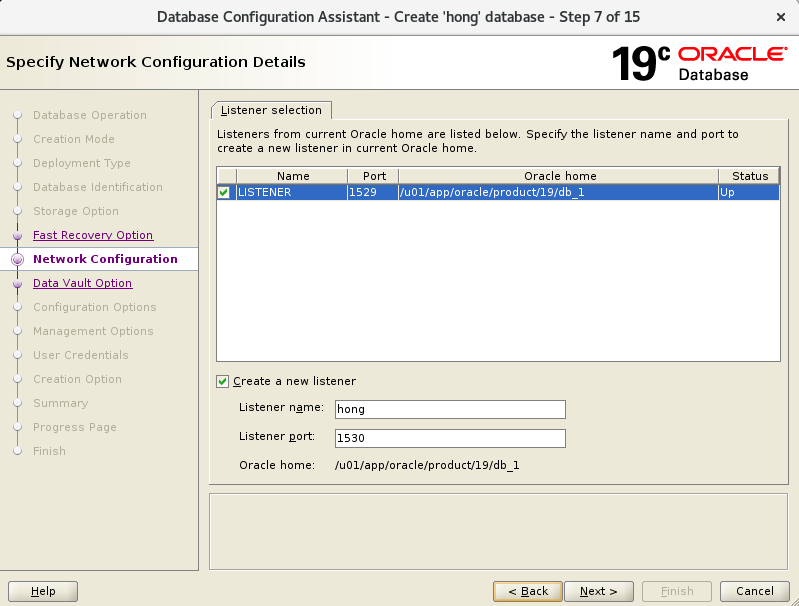Click the empty message area panel
The height and width of the screenshot is (606, 799).
point(498,532)
